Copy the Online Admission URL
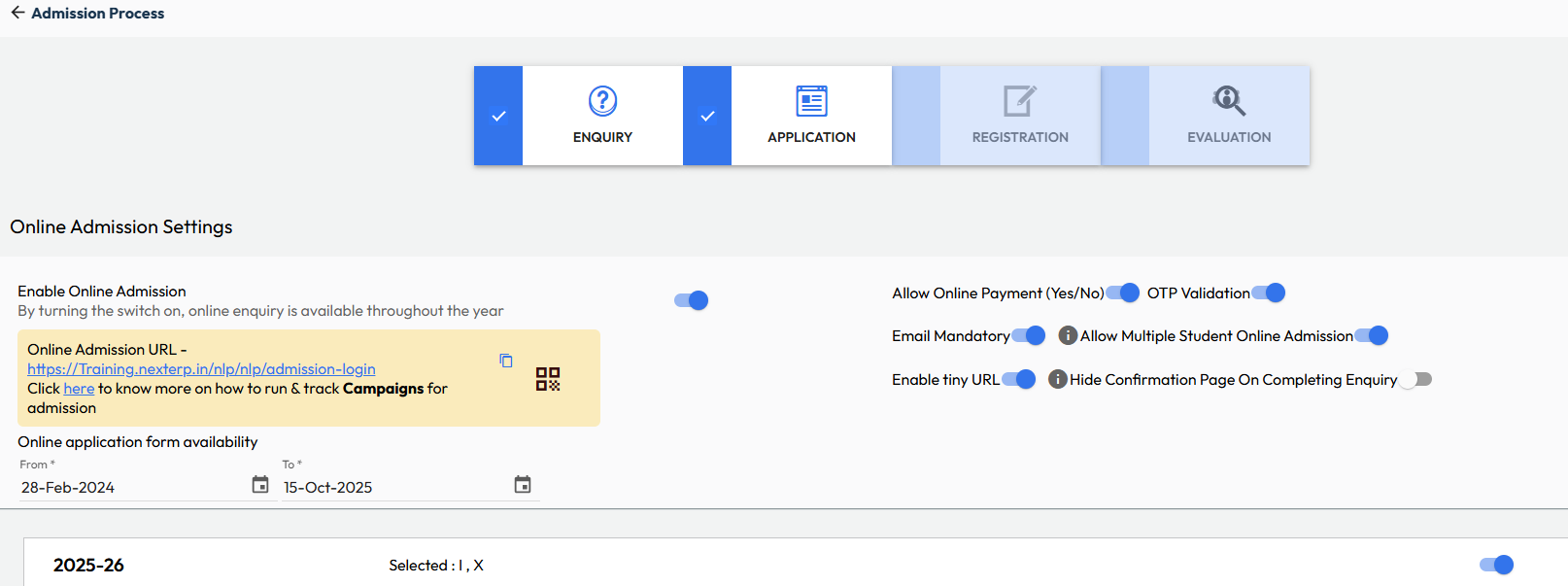Screen dimensions: 1568x586 [x=506, y=361]
